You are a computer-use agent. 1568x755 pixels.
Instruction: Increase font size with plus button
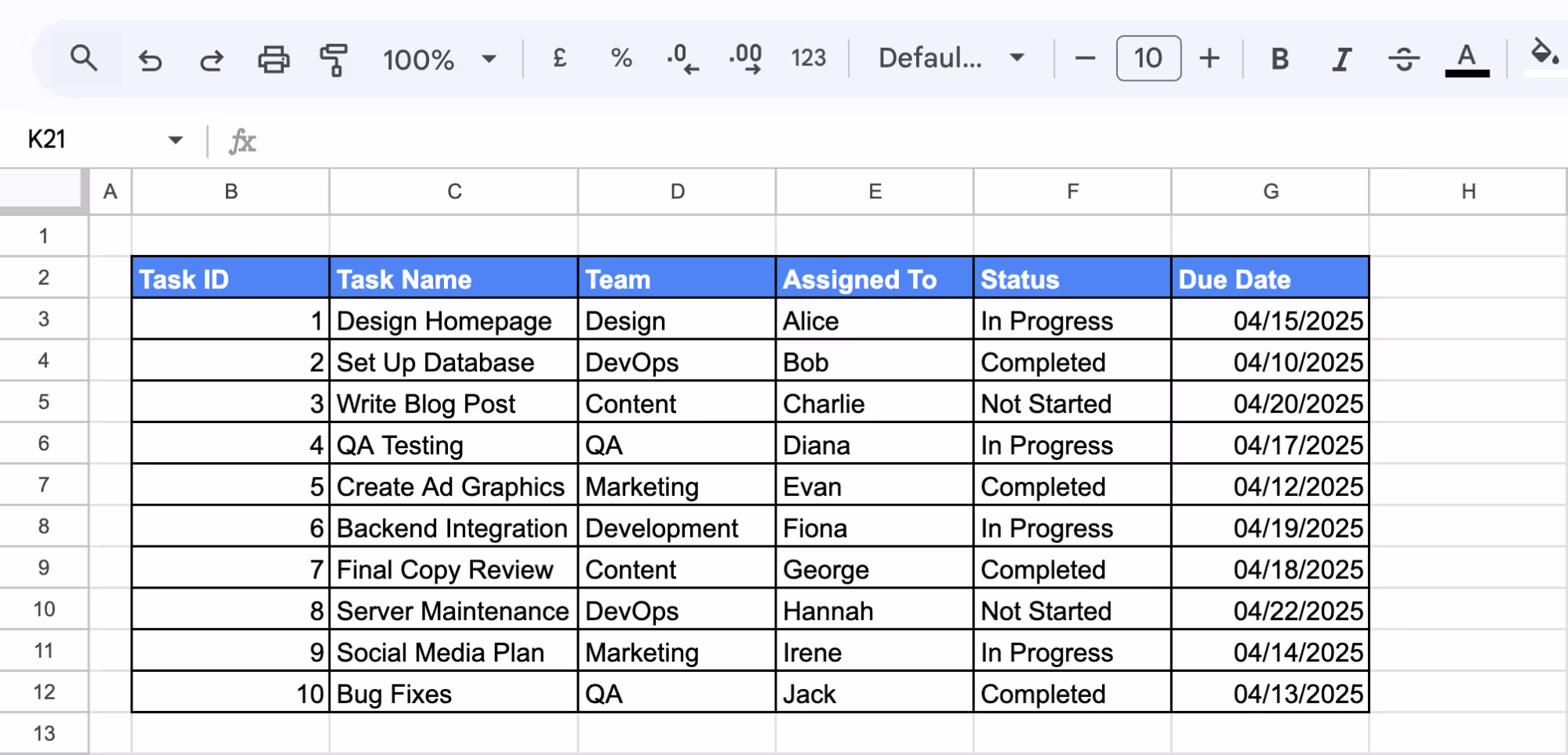coord(1210,58)
